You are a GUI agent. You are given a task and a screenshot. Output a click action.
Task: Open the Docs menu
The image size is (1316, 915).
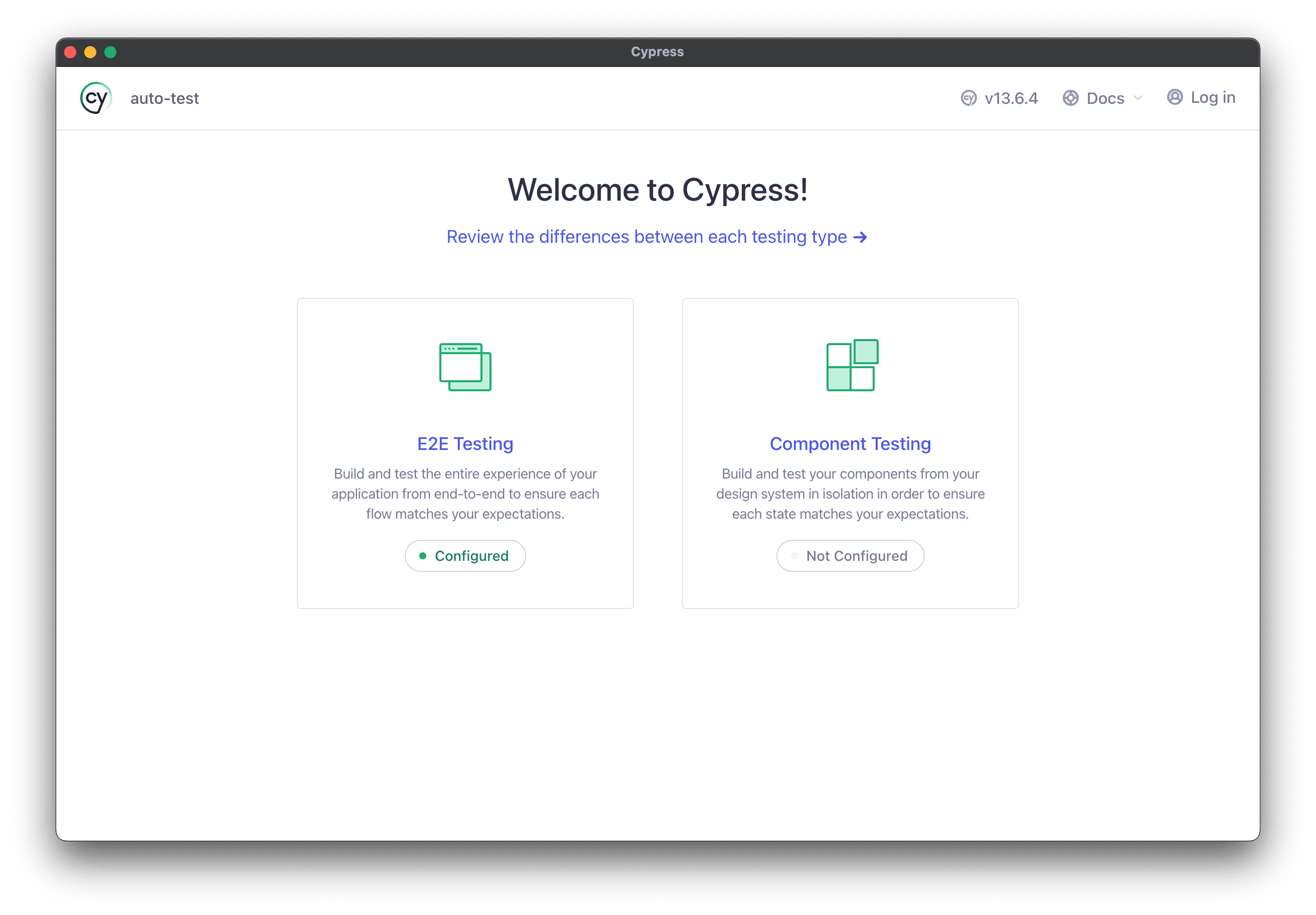(x=1102, y=98)
